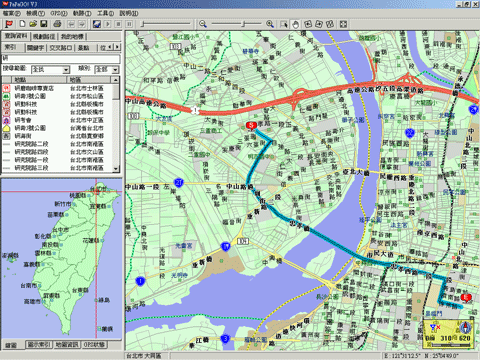Image resolution: width=480 pixels, height=360 pixels.
Task: Save using the floppy disk icon
Action: (x=44, y=24)
